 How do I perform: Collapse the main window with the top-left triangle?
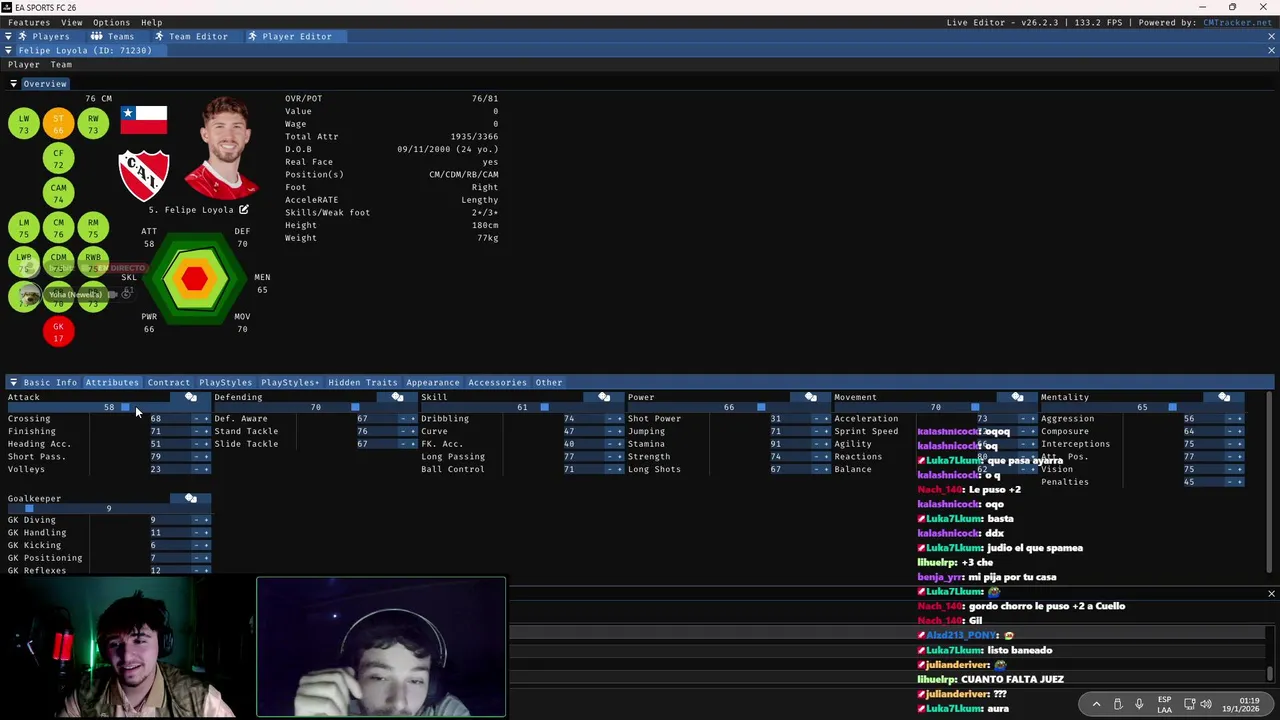click(x=8, y=36)
